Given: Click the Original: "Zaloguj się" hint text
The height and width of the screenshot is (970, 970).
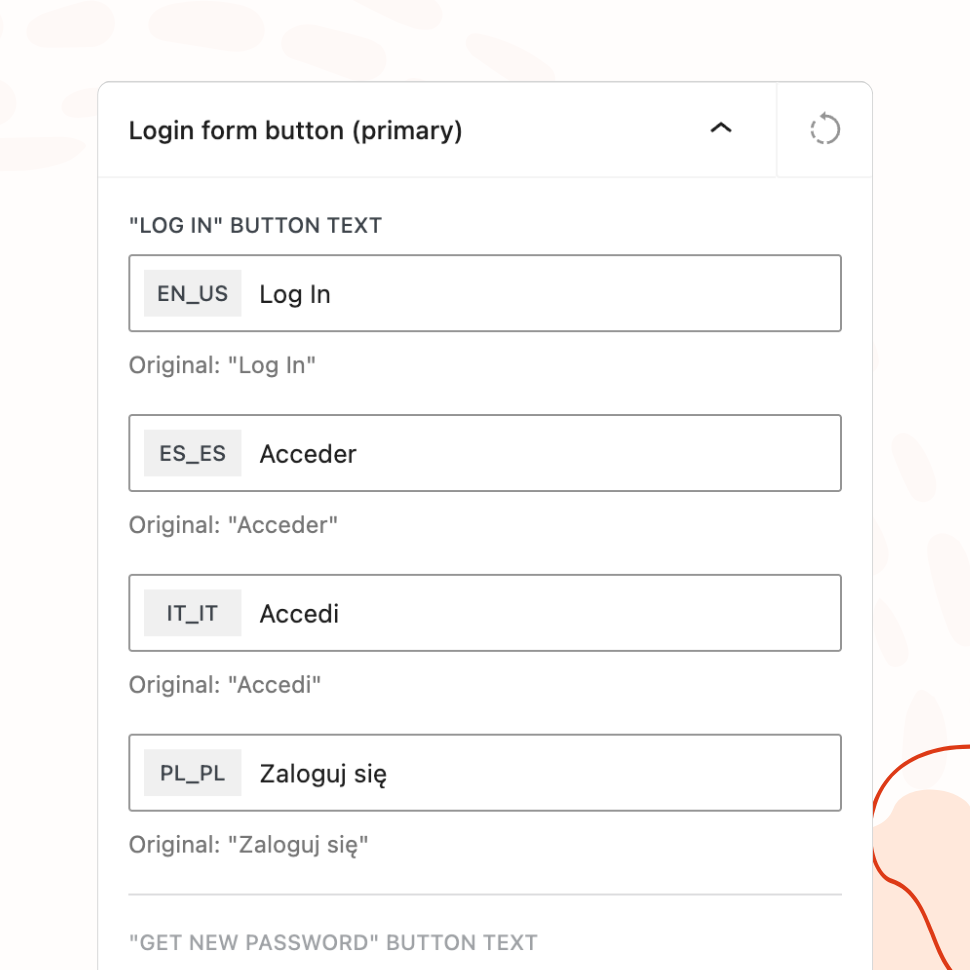Looking at the screenshot, I should pyautogui.click(x=249, y=845).
